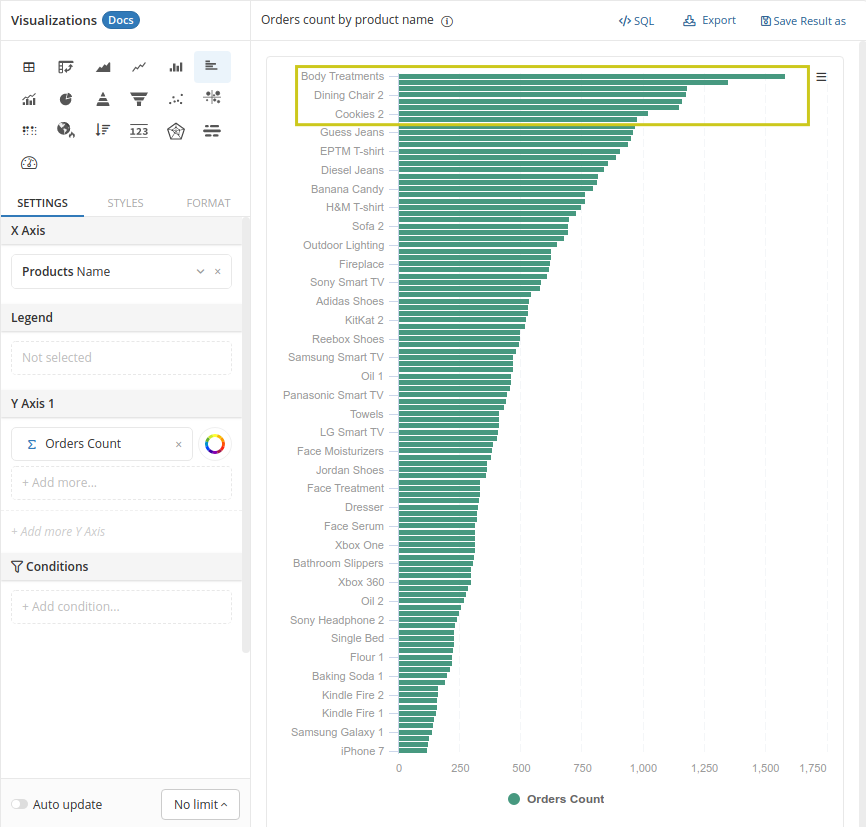Choose the area chart visualization
This screenshot has width=866, height=827.
[x=103, y=67]
